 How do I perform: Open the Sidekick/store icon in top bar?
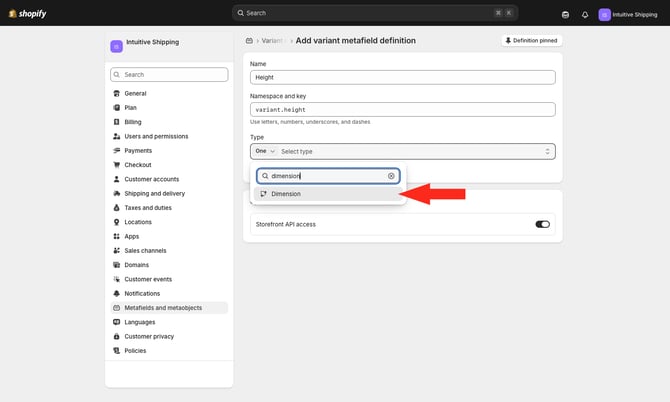pos(565,15)
